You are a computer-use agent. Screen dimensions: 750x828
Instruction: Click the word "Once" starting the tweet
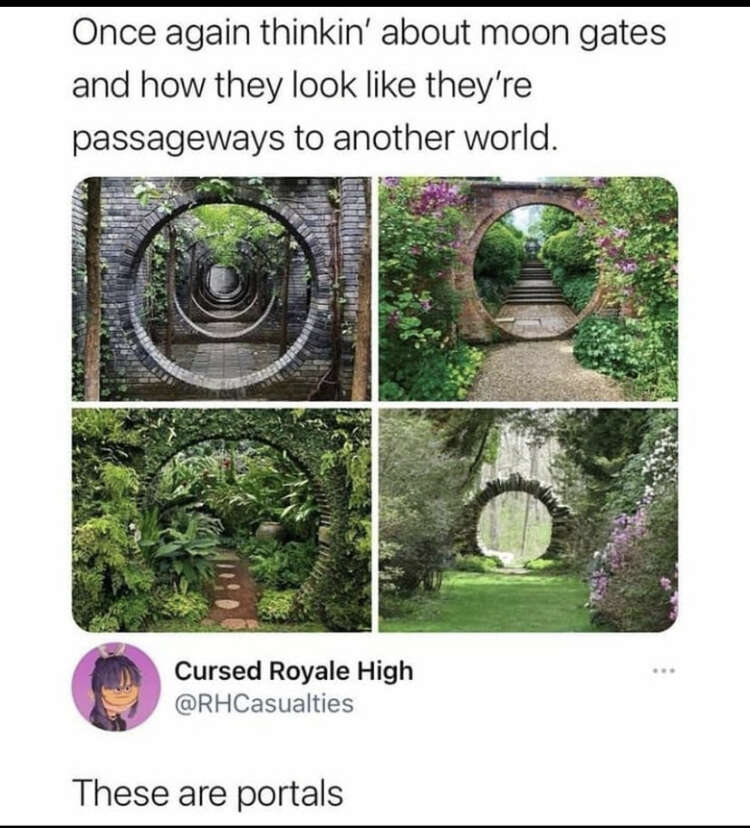coord(114,33)
